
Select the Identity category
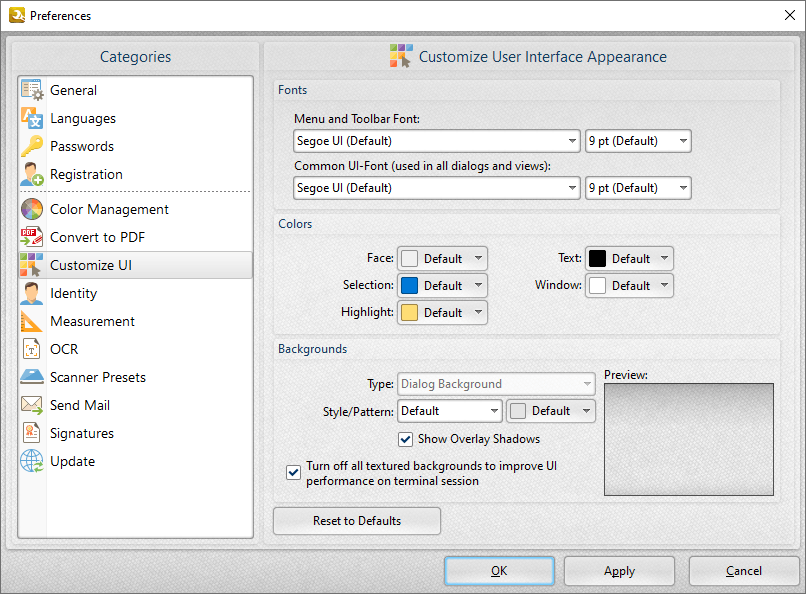pos(33,293)
